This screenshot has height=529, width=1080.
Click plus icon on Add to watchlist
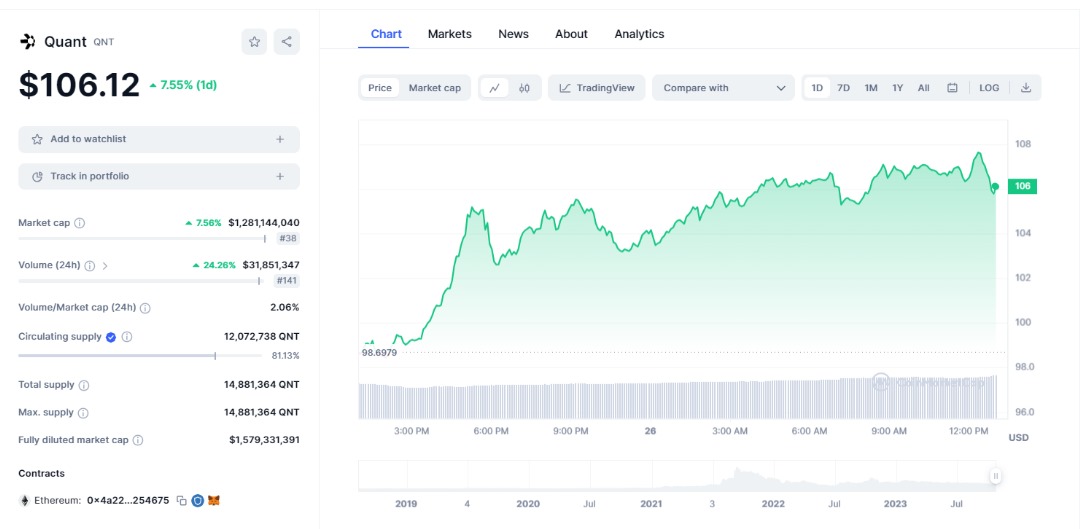pyautogui.click(x=280, y=139)
